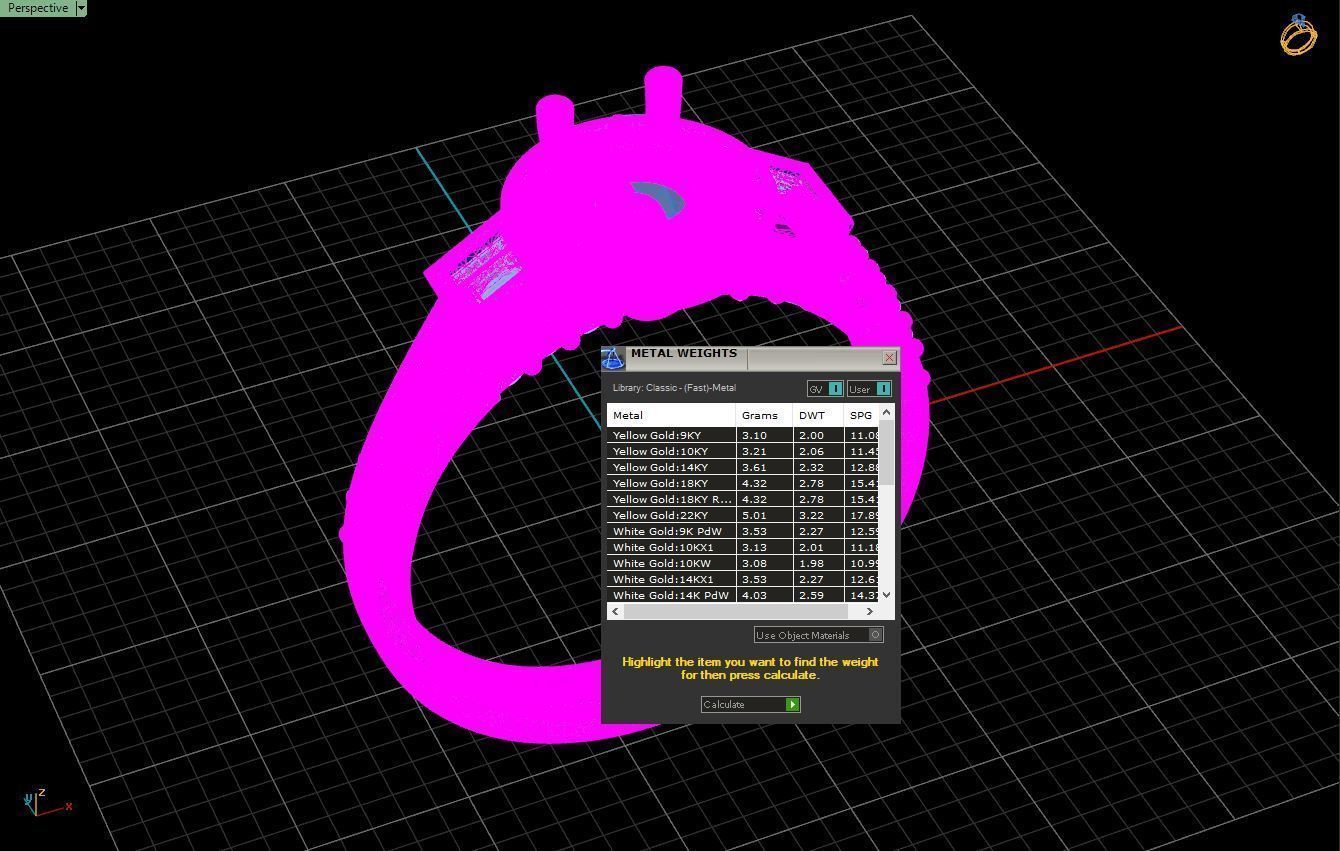
Task: Select the White Gold:14KX1 row
Action: [743, 579]
